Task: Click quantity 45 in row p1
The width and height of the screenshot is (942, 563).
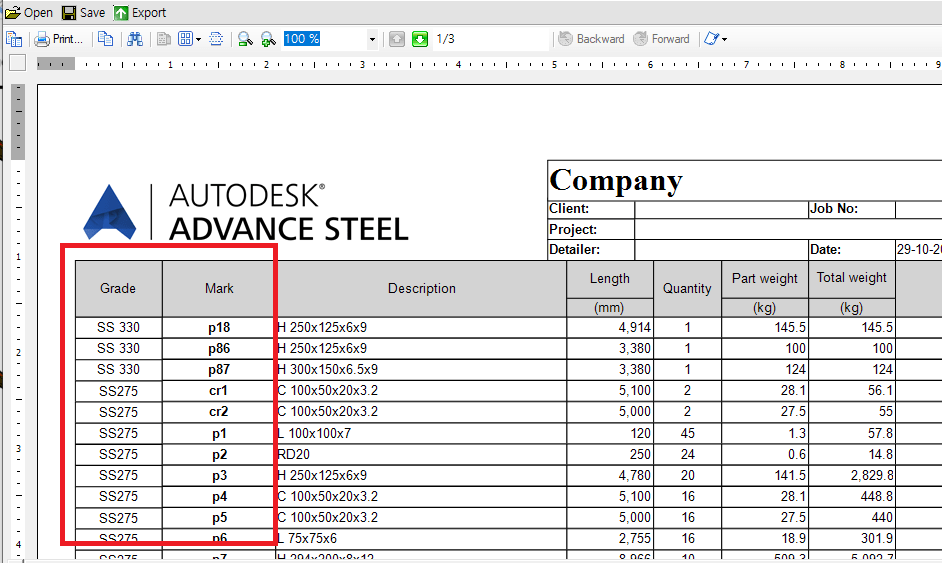Action: coord(687,433)
